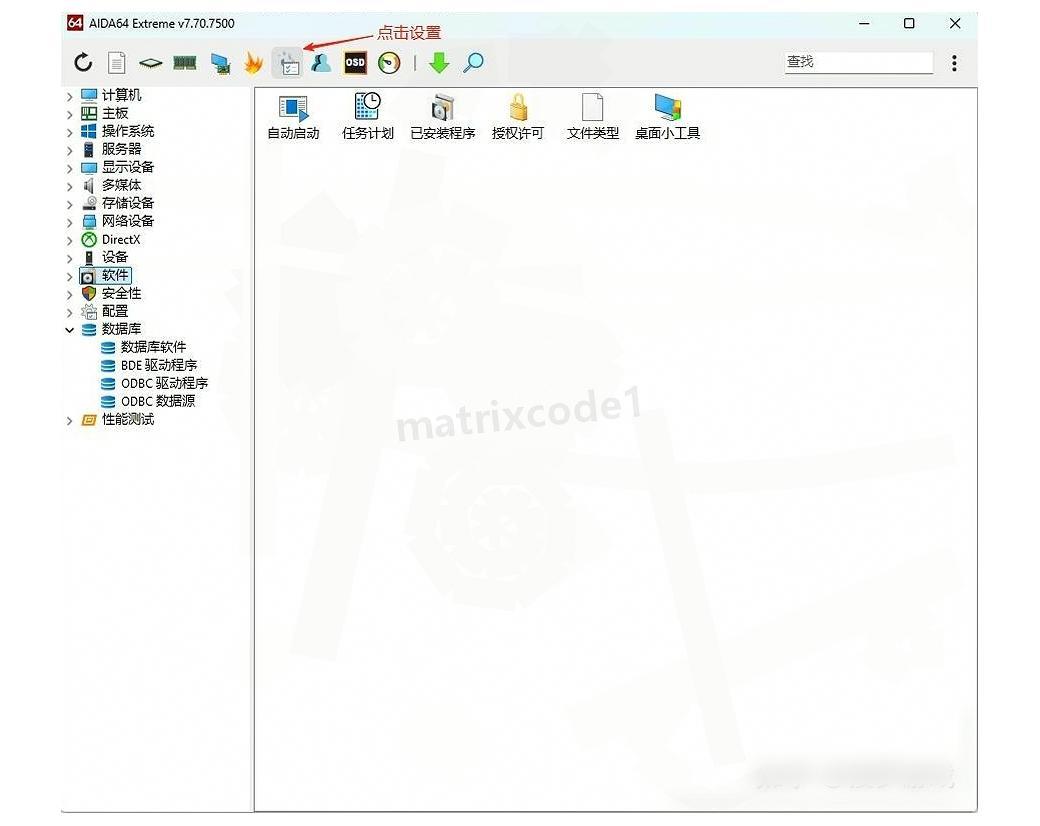This screenshot has width=1040, height=826.
Task: Select ODBC 数据源 in the tree
Action: (158, 401)
